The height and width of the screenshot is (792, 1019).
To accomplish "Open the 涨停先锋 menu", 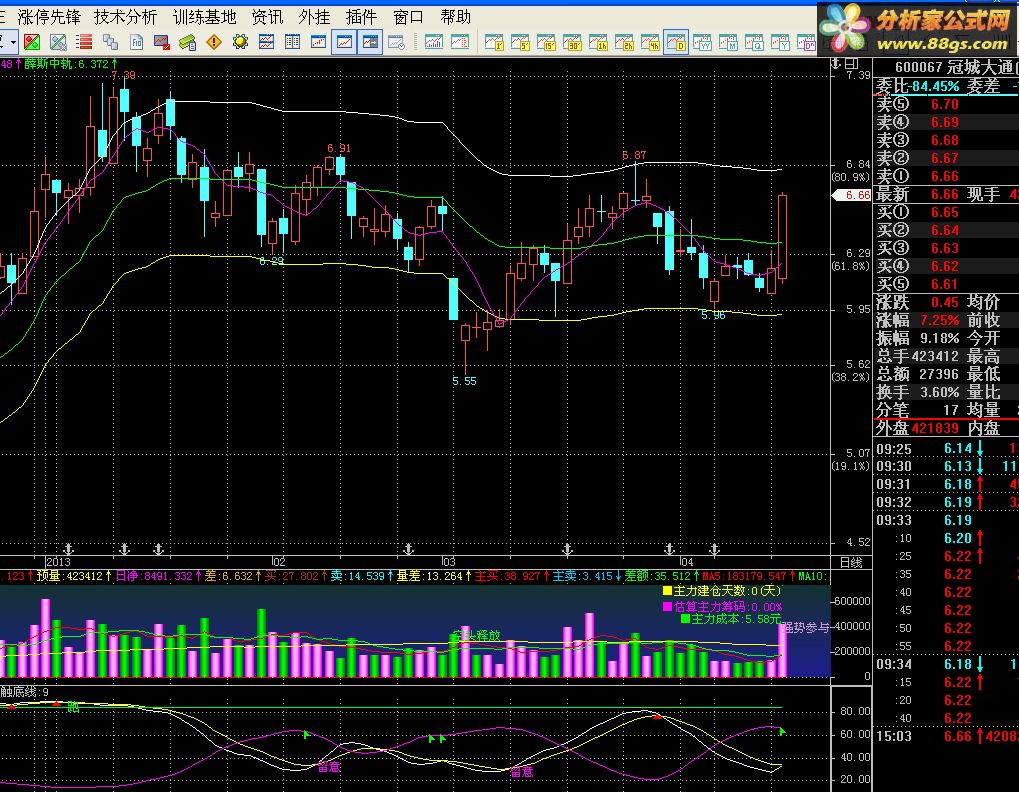I will (x=49, y=17).
